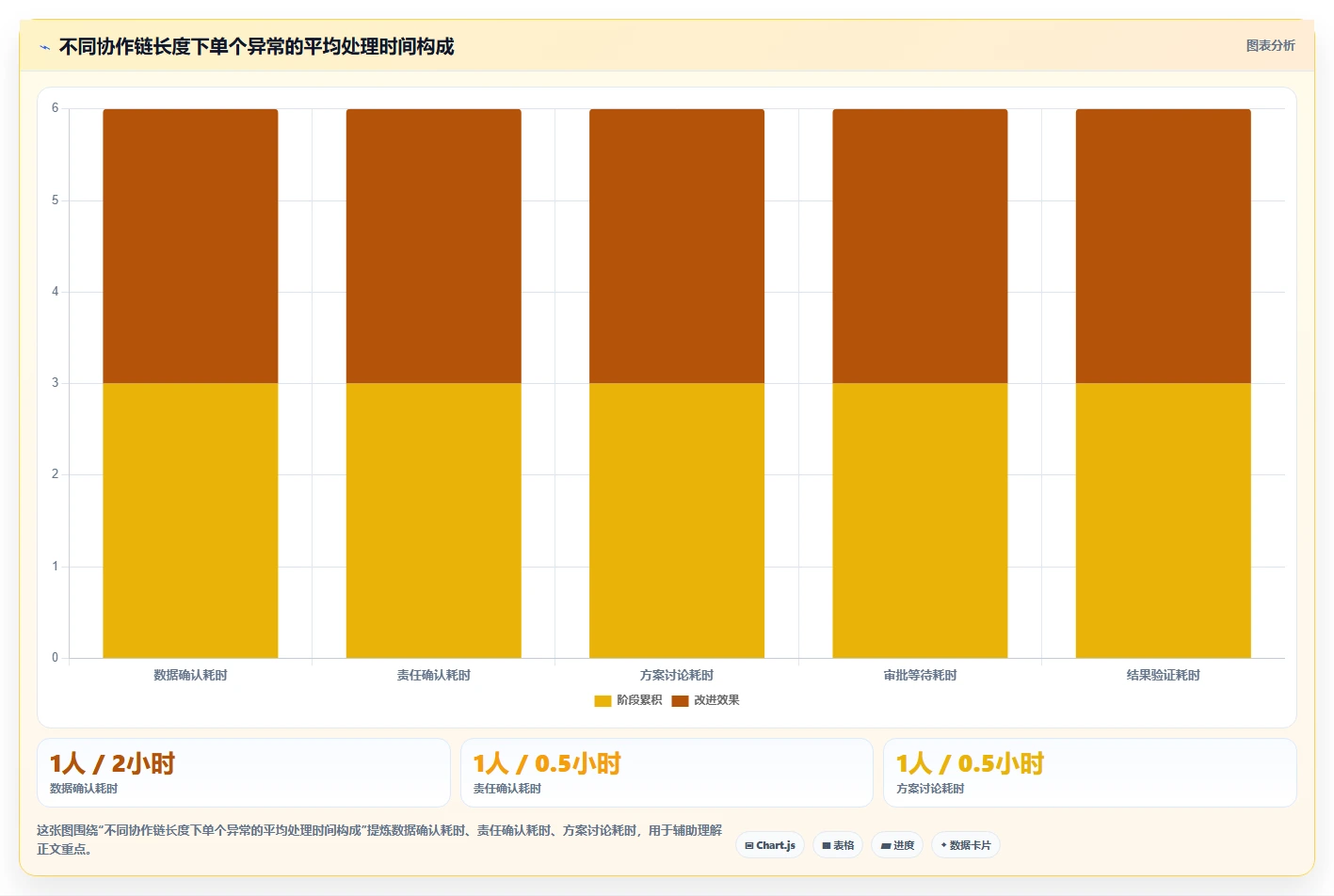Open the 责任确认耗时 1人 / 0.5小时 card
Image resolution: width=1334 pixels, height=896 pixels.
(x=667, y=773)
